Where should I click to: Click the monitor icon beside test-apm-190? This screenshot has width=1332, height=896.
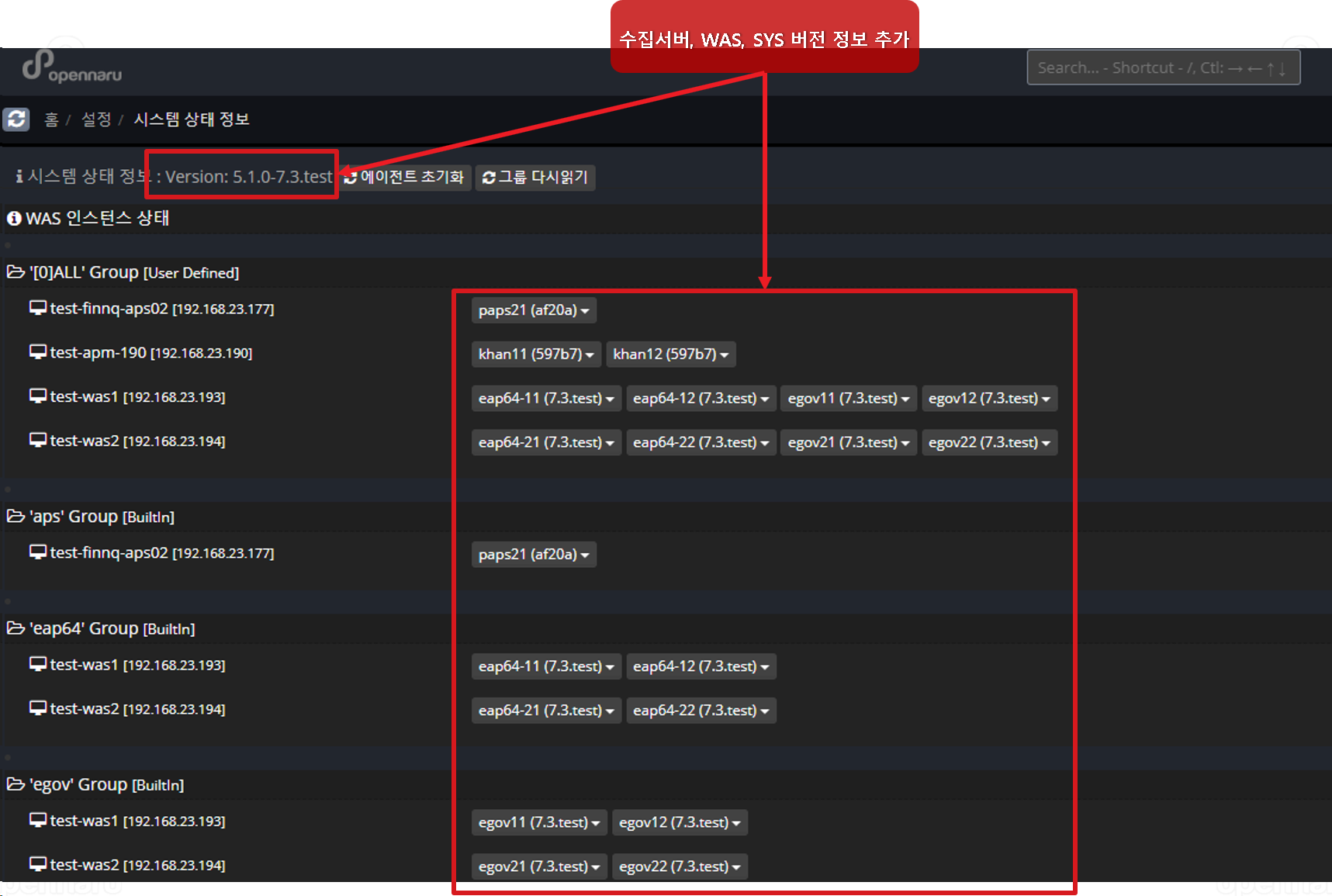coord(36,351)
